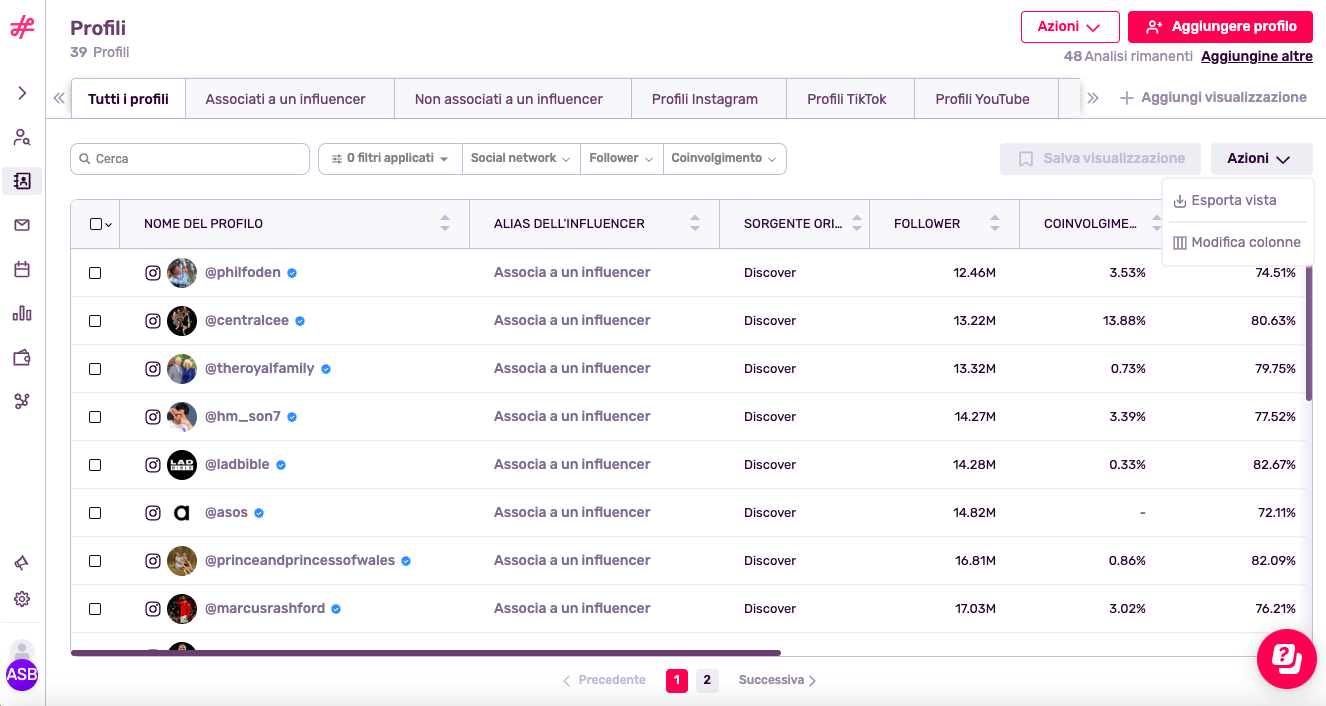Select the @princeandprincessofwales row checkbox

tap(95, 561)
